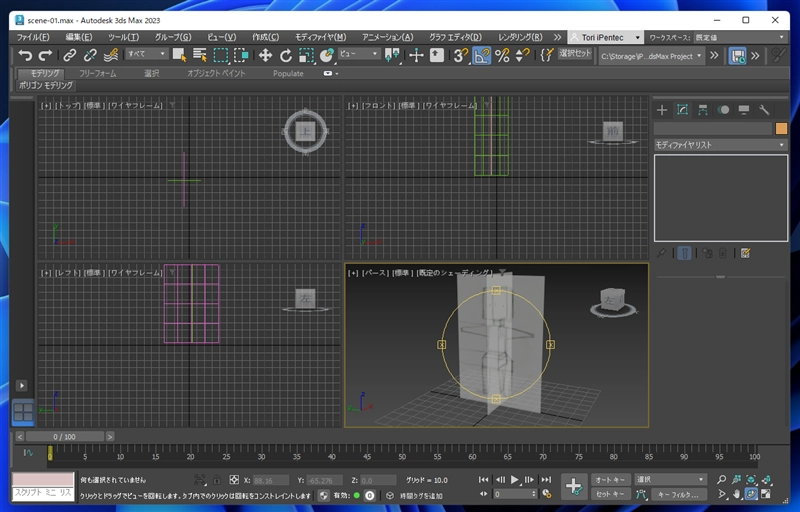Open the グループ(G) menu

[173, 37]
